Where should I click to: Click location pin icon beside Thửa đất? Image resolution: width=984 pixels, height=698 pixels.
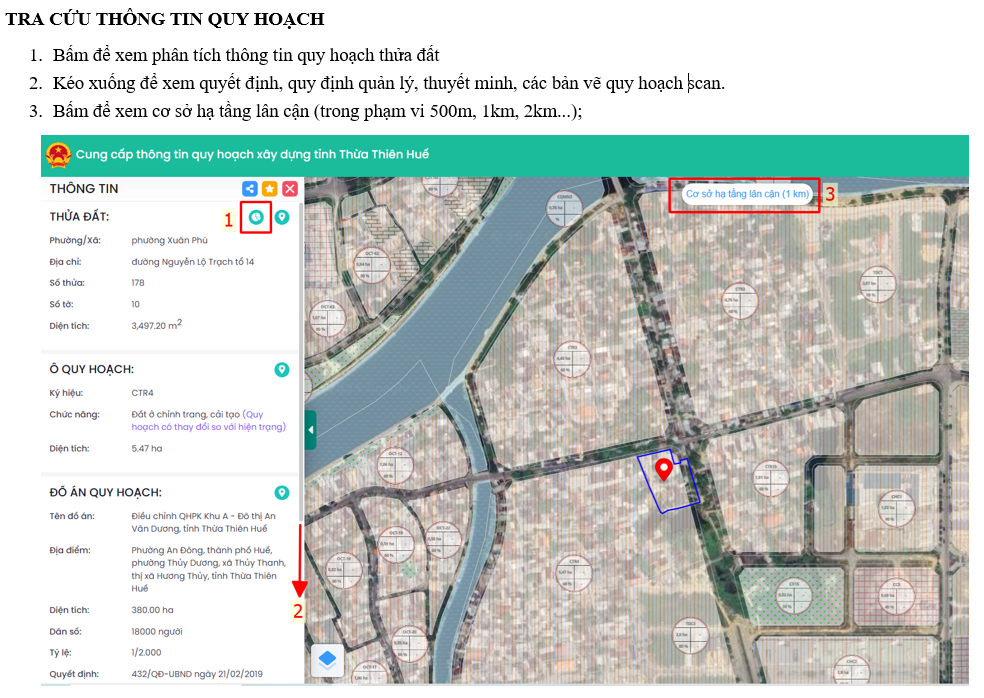282,217
